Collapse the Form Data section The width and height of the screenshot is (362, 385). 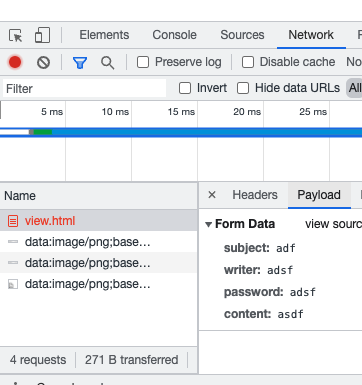(x=209, y=224)
